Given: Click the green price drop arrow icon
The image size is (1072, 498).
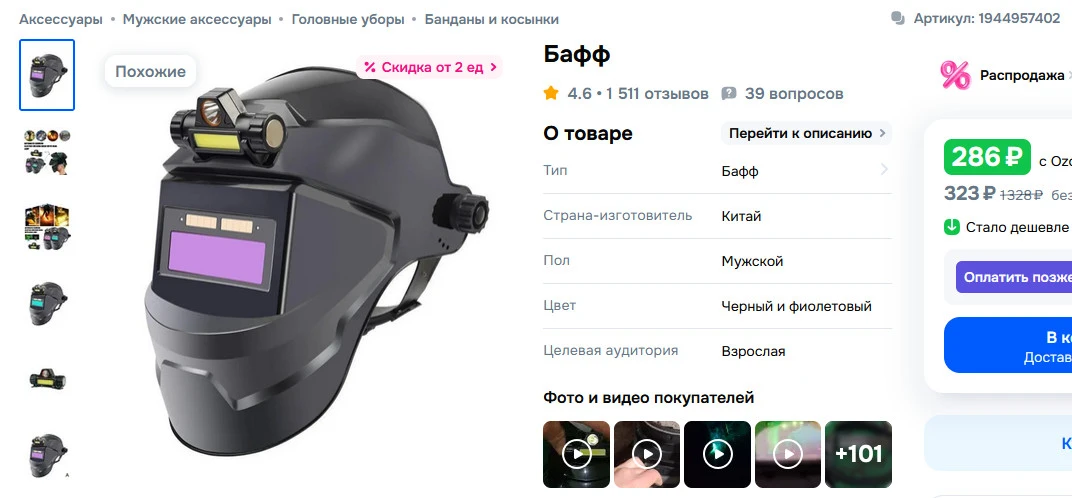Looking at the screenshot, I should click(x=952, y=227).
